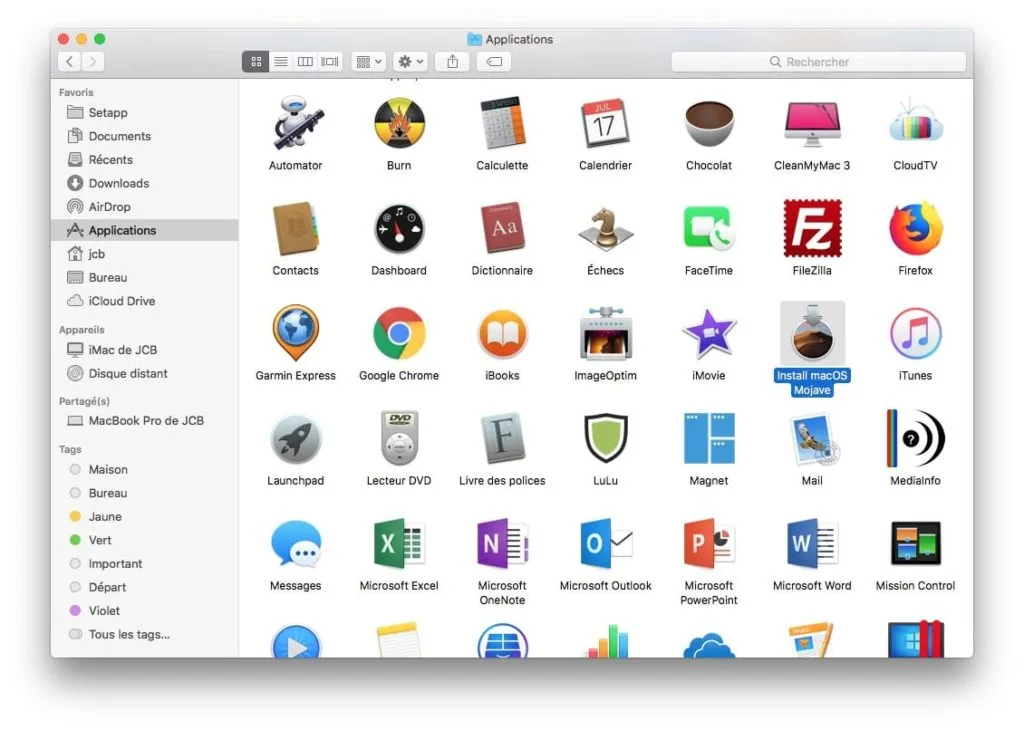Open the Contacts app icon
1024x730 pixels.
296,229
